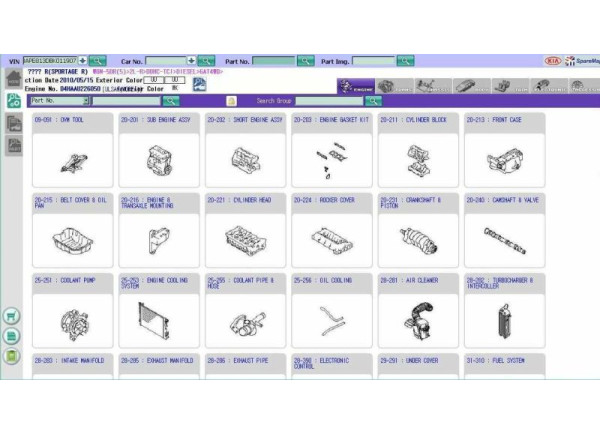Click the search button next to VIN field
Screen dimensions: 600x435
pyautogui.click(x=100, y=61)
